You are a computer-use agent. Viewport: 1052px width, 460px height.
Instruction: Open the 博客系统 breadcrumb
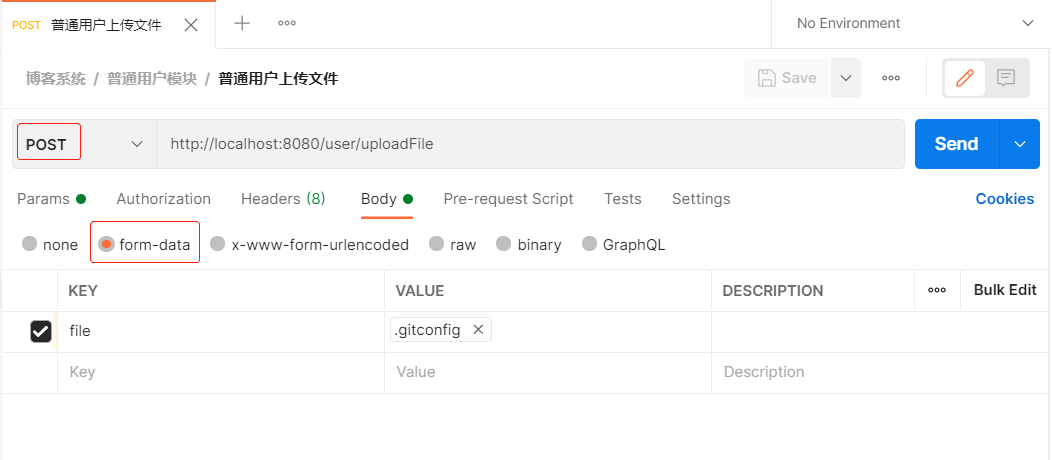(x=56, y=78)
